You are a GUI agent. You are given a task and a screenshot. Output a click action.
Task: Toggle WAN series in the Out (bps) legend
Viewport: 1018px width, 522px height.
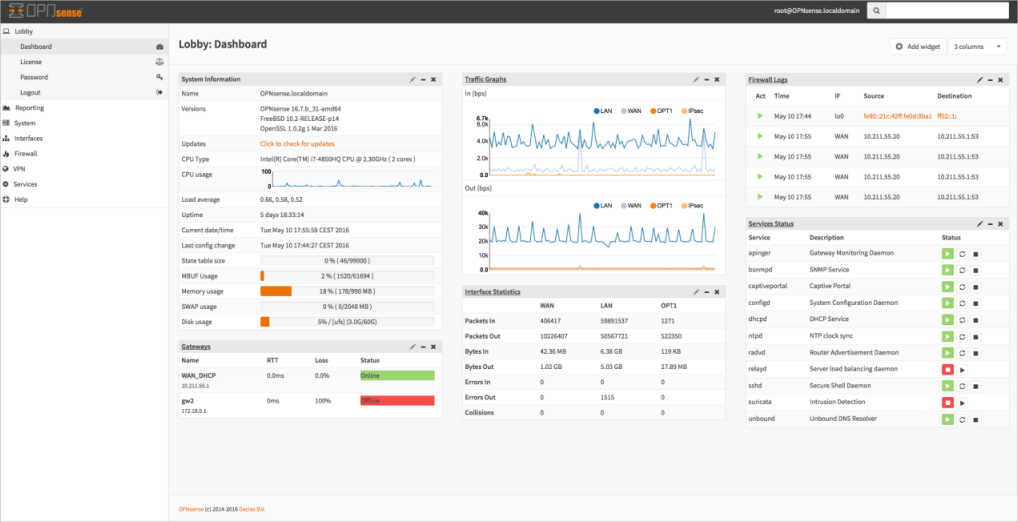pos(631,205)
